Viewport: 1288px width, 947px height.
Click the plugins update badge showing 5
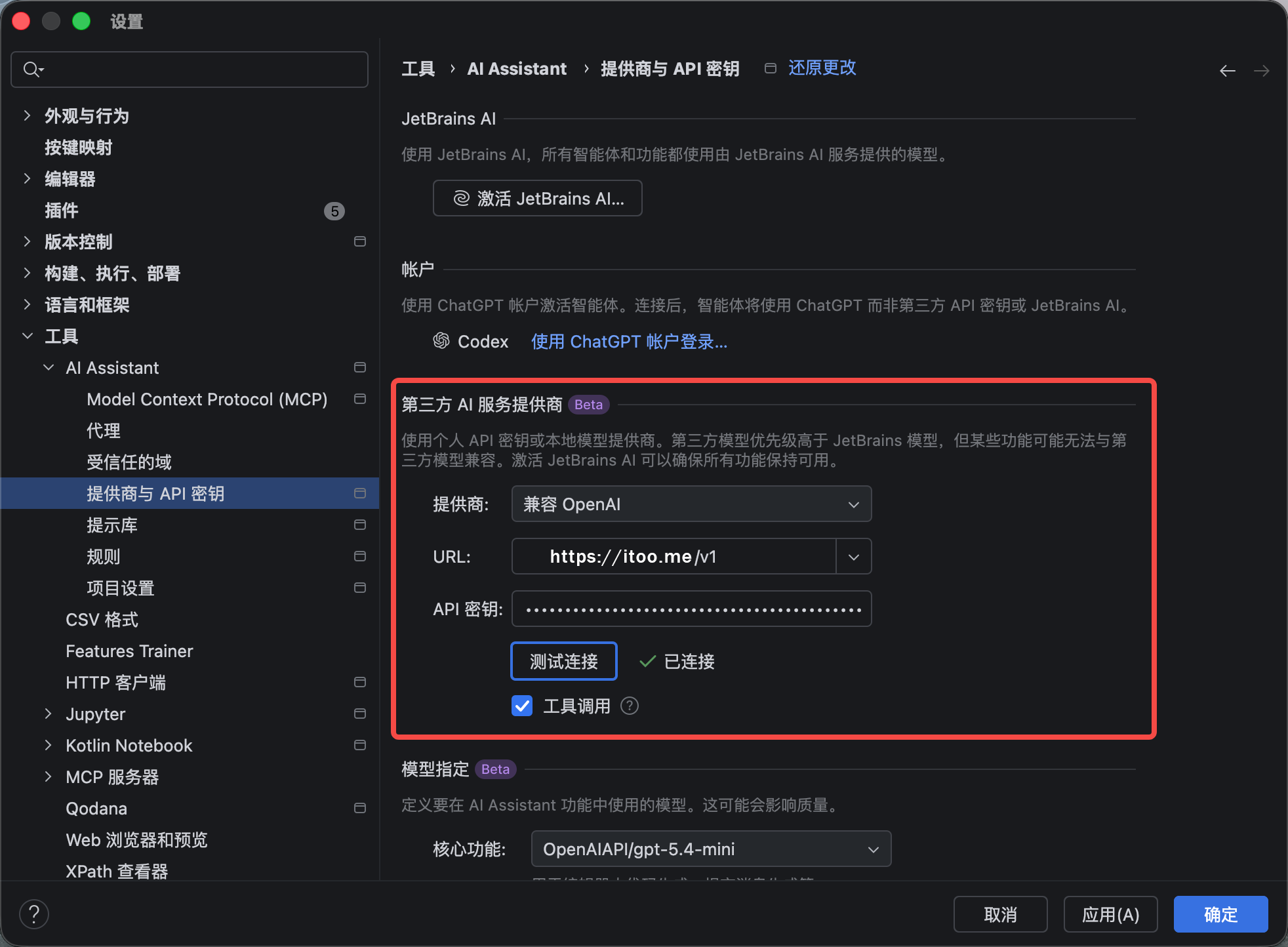coord(334,211)
